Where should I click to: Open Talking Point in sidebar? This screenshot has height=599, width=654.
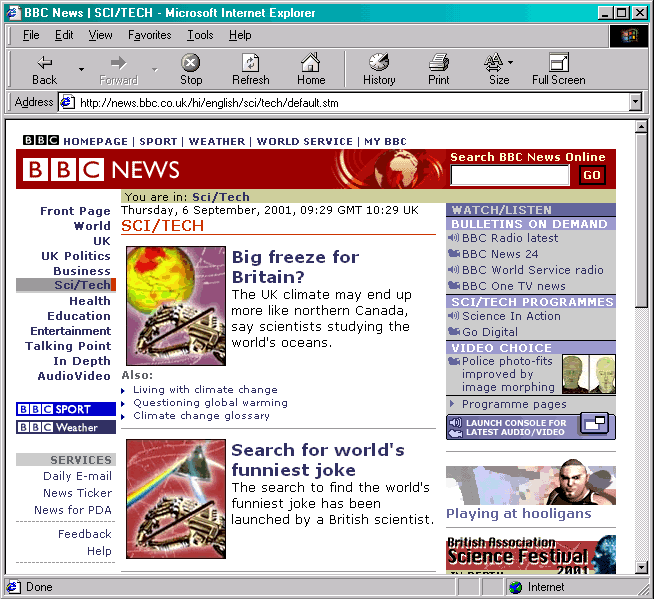(68, 346)
